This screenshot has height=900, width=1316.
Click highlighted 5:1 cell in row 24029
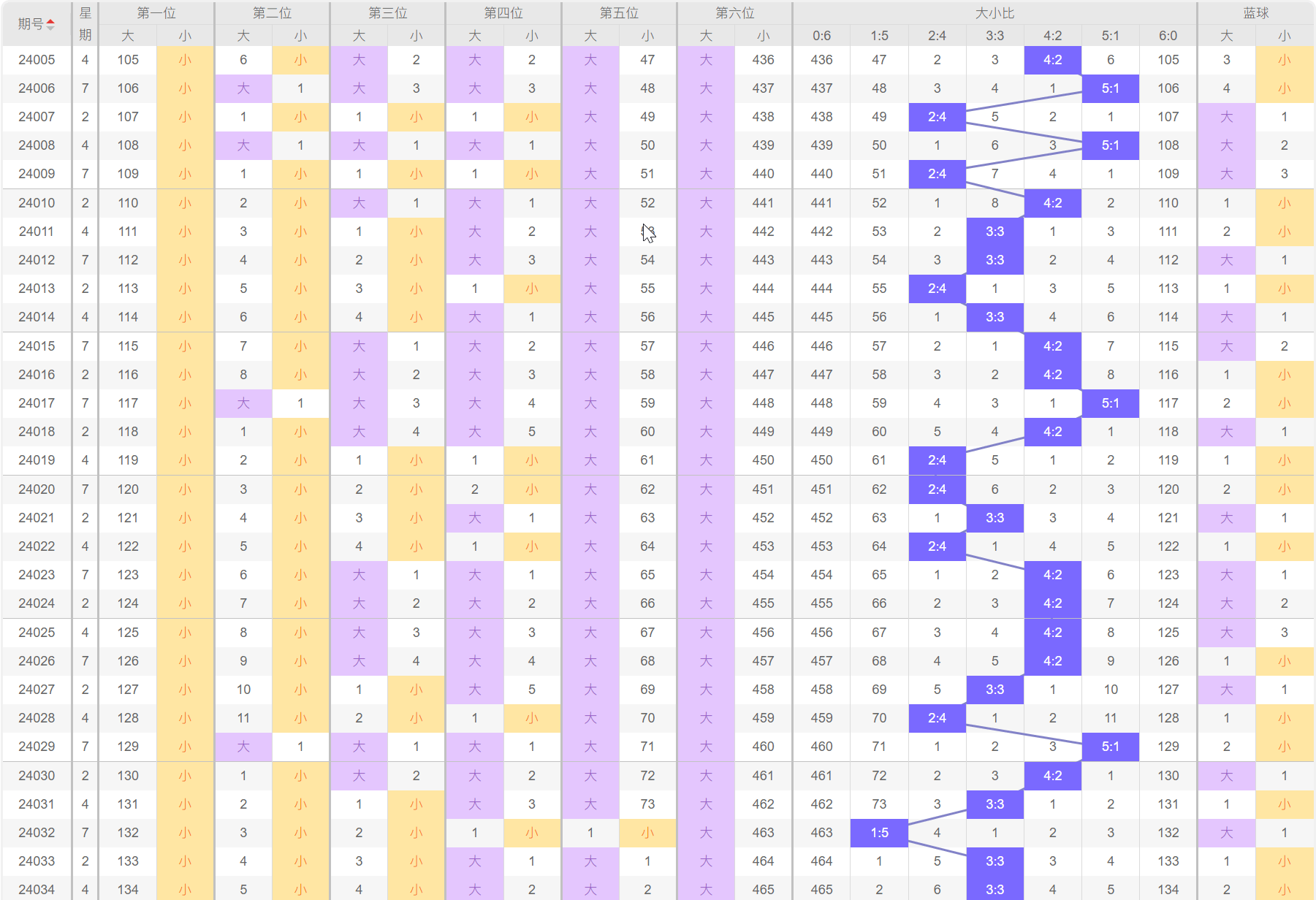[1110, 747]
